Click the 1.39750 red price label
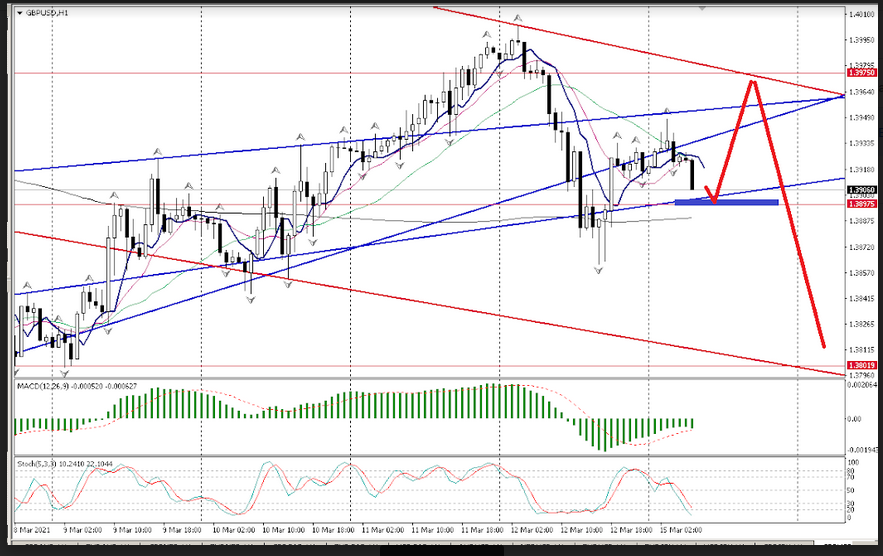Viewport: 883px width, 556px height. coord(860,73)
